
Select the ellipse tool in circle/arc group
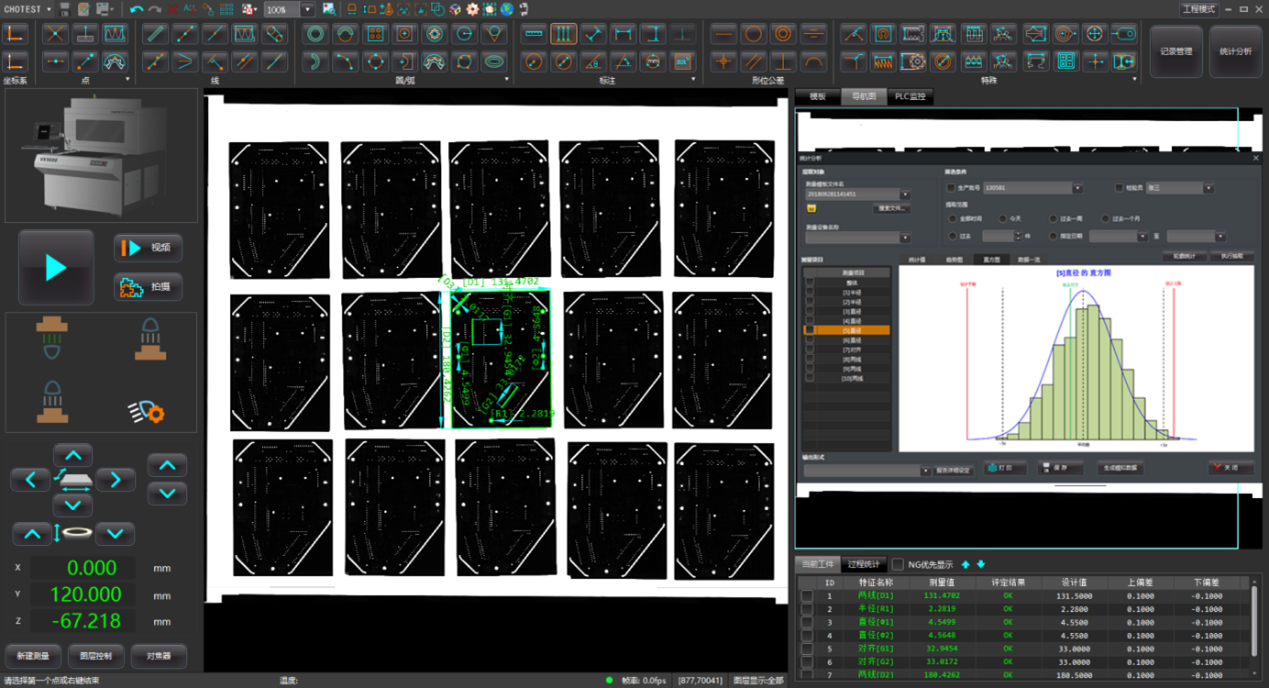[x=493, y=62]
